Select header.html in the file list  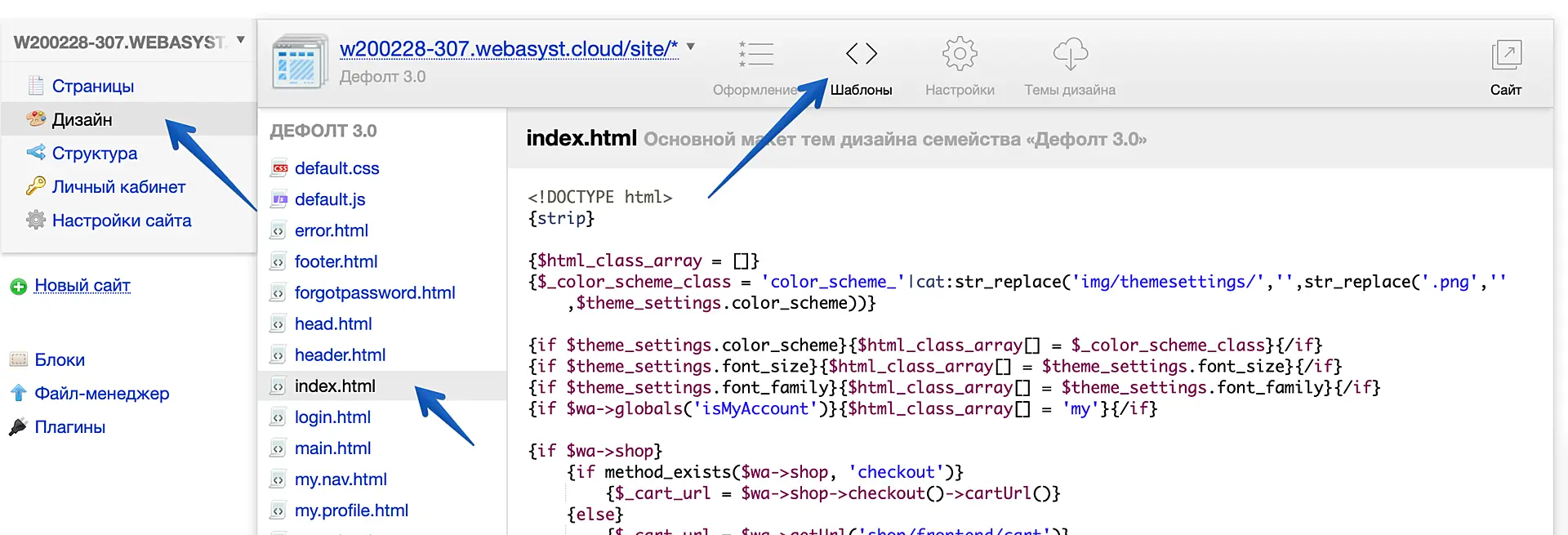340,355
